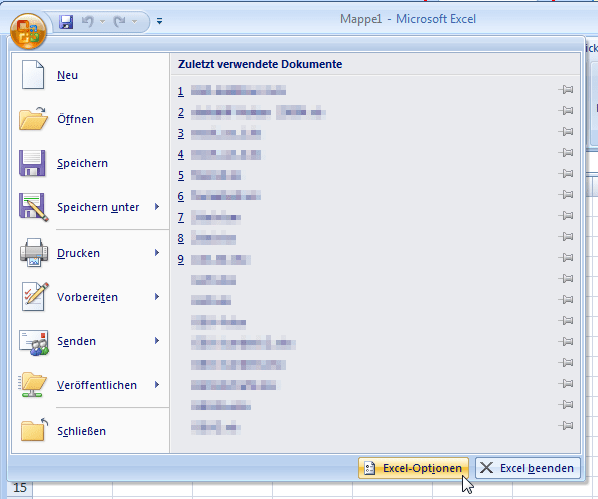Choose Speichern in the Office menu

coord(91,163)
